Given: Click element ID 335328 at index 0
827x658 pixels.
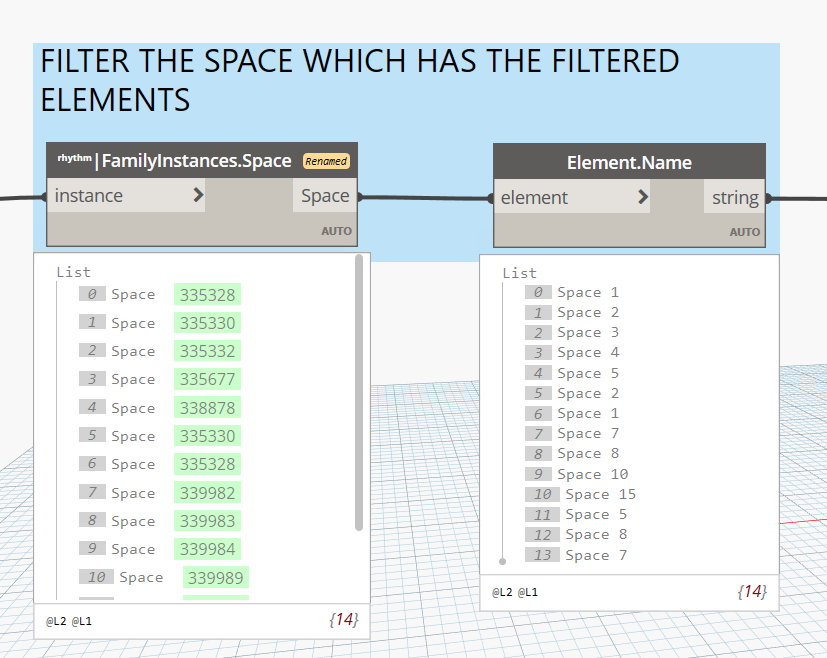Looking at the screenshot, I should click(x=207, y=294).
